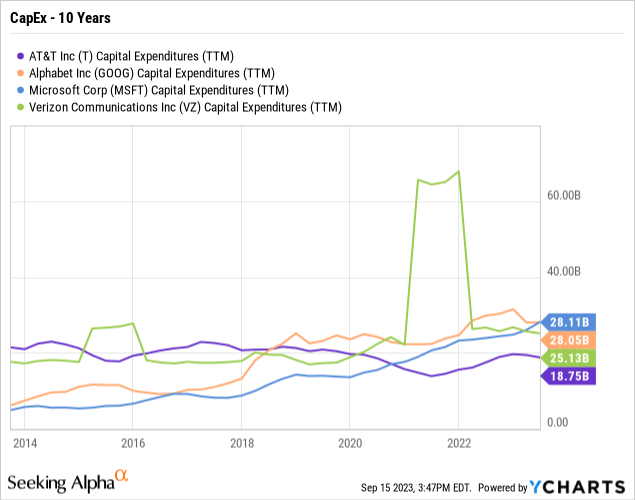Click the YCharts logo
Image resolution: width=635 pixels, height=500 pixels.
[581, 485]
